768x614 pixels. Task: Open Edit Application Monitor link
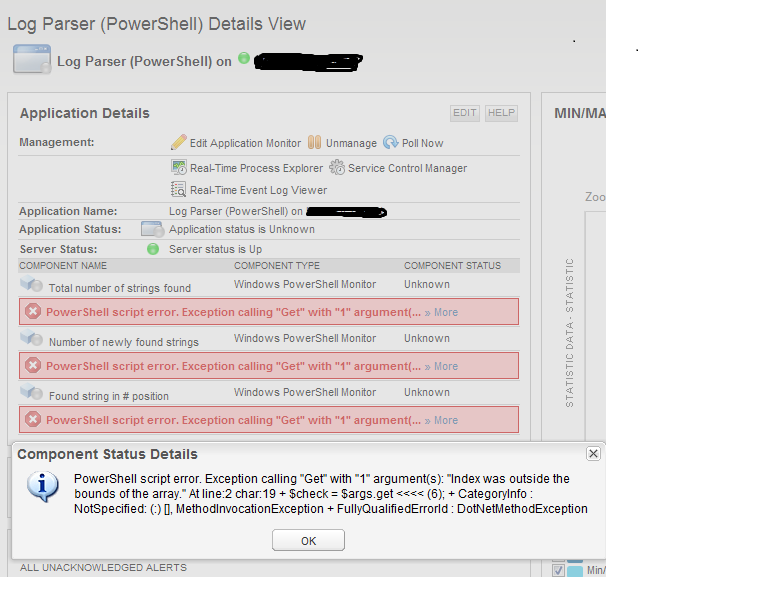pos(245,143)
